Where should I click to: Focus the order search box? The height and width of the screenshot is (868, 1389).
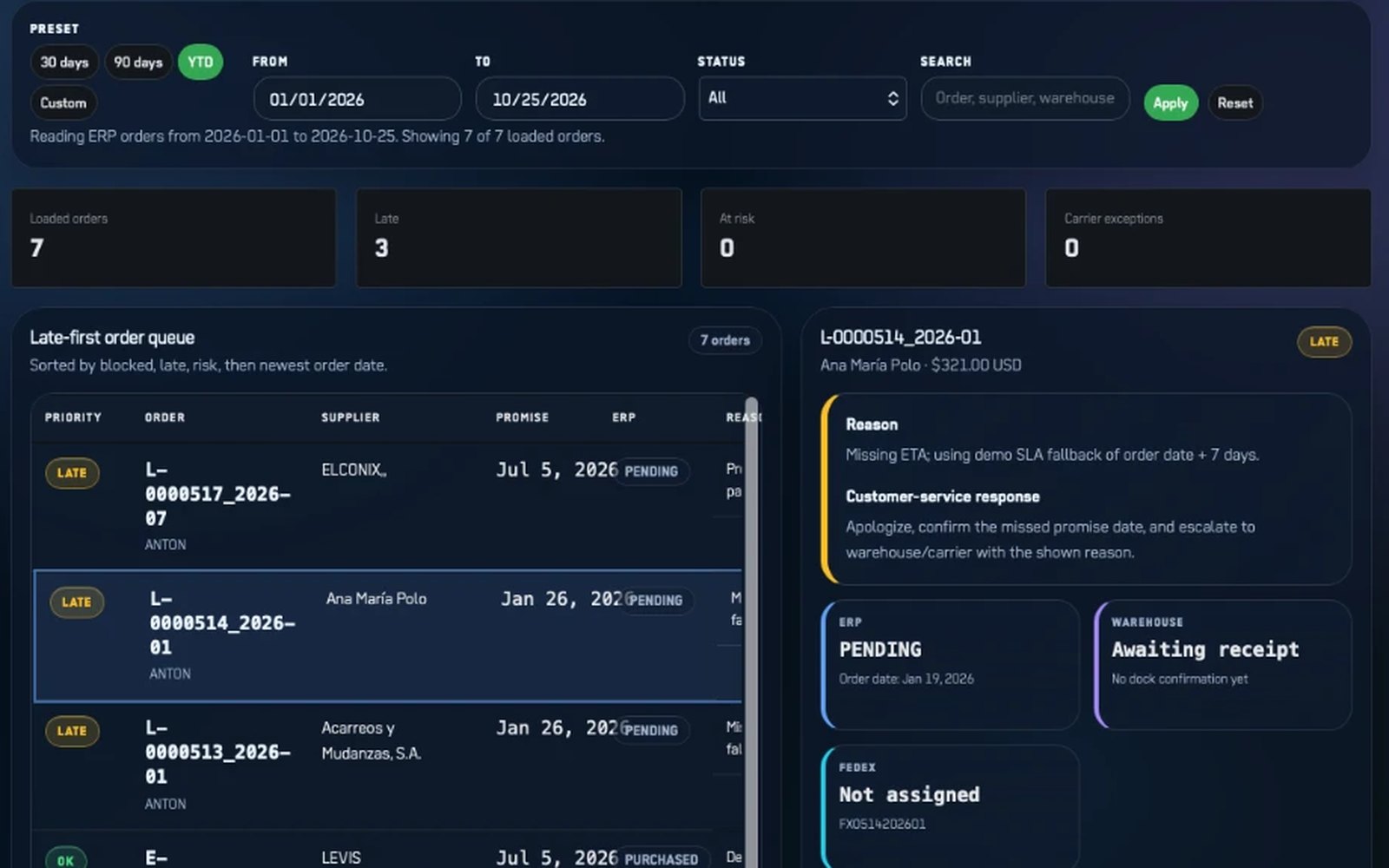pyautogui.click(x=1025, y=98)
